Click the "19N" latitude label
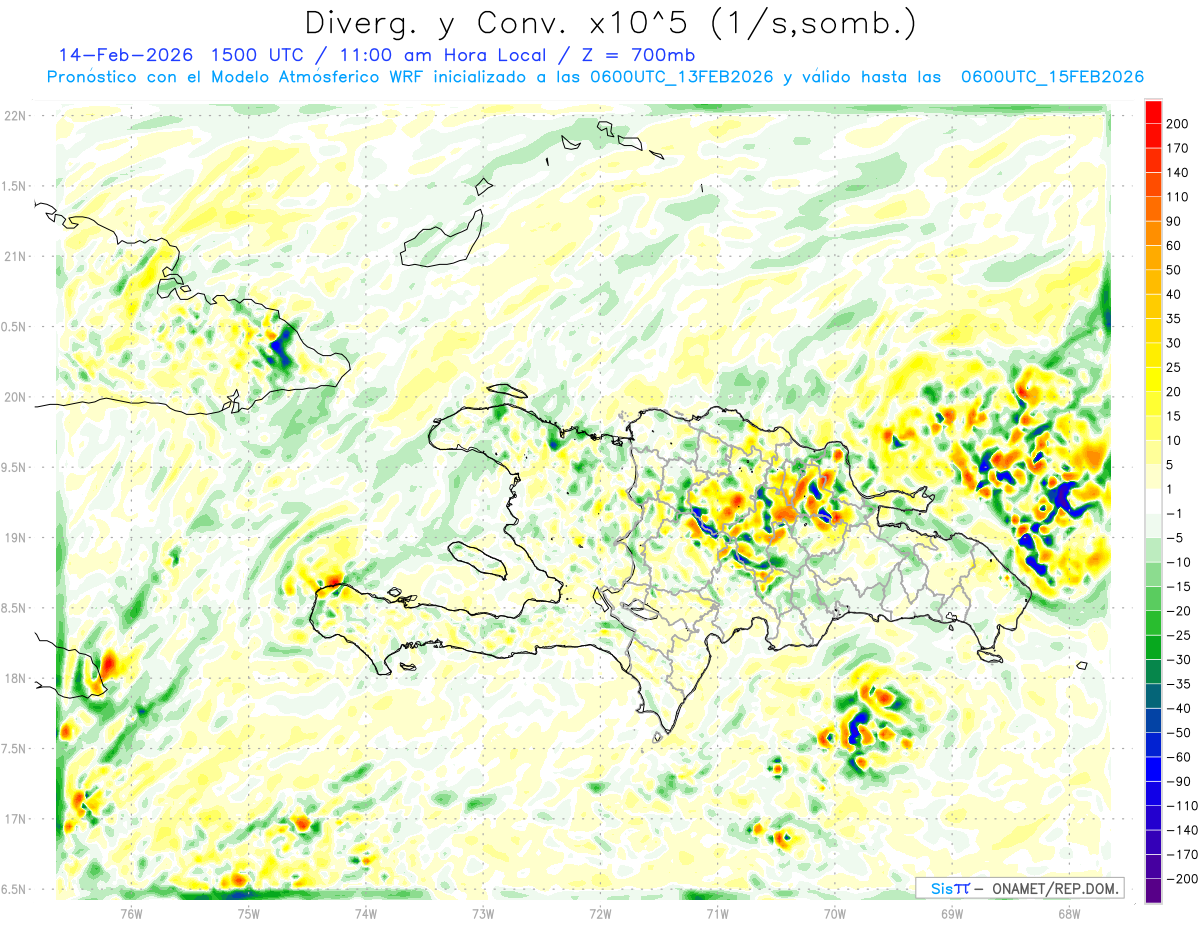 pyautogui.click(x=15, y=538)
